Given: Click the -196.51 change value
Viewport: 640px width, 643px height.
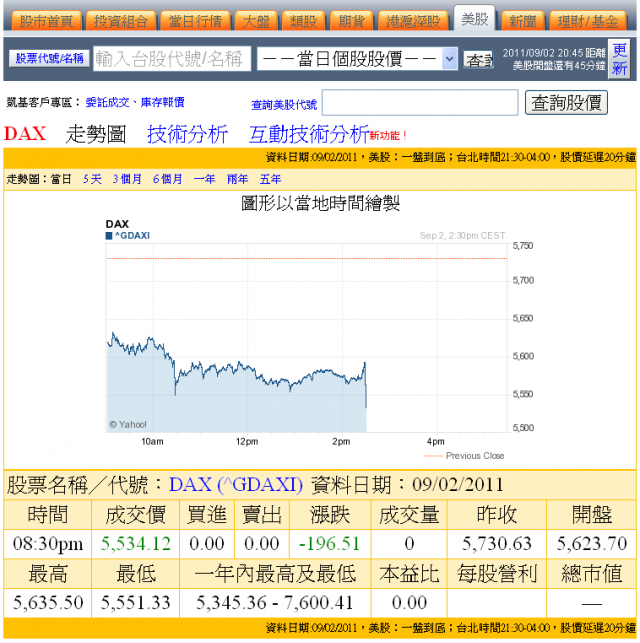Looking at the screenshot, I should point(330,544).
